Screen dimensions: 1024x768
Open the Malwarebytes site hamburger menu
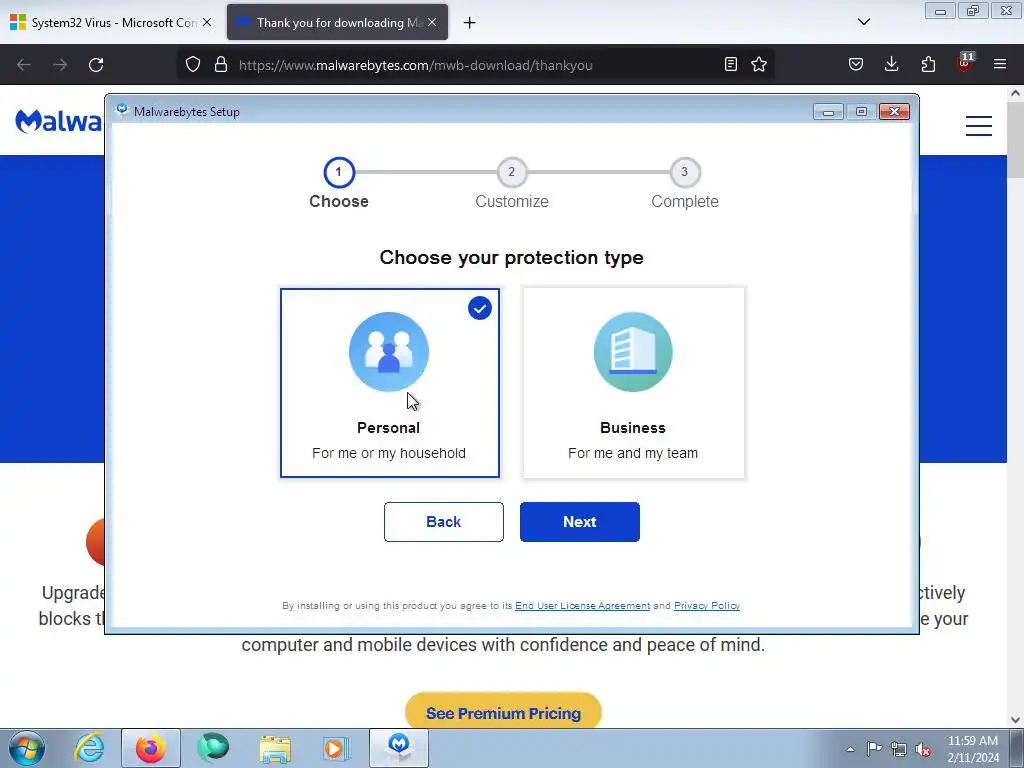(x=979, y=125)
